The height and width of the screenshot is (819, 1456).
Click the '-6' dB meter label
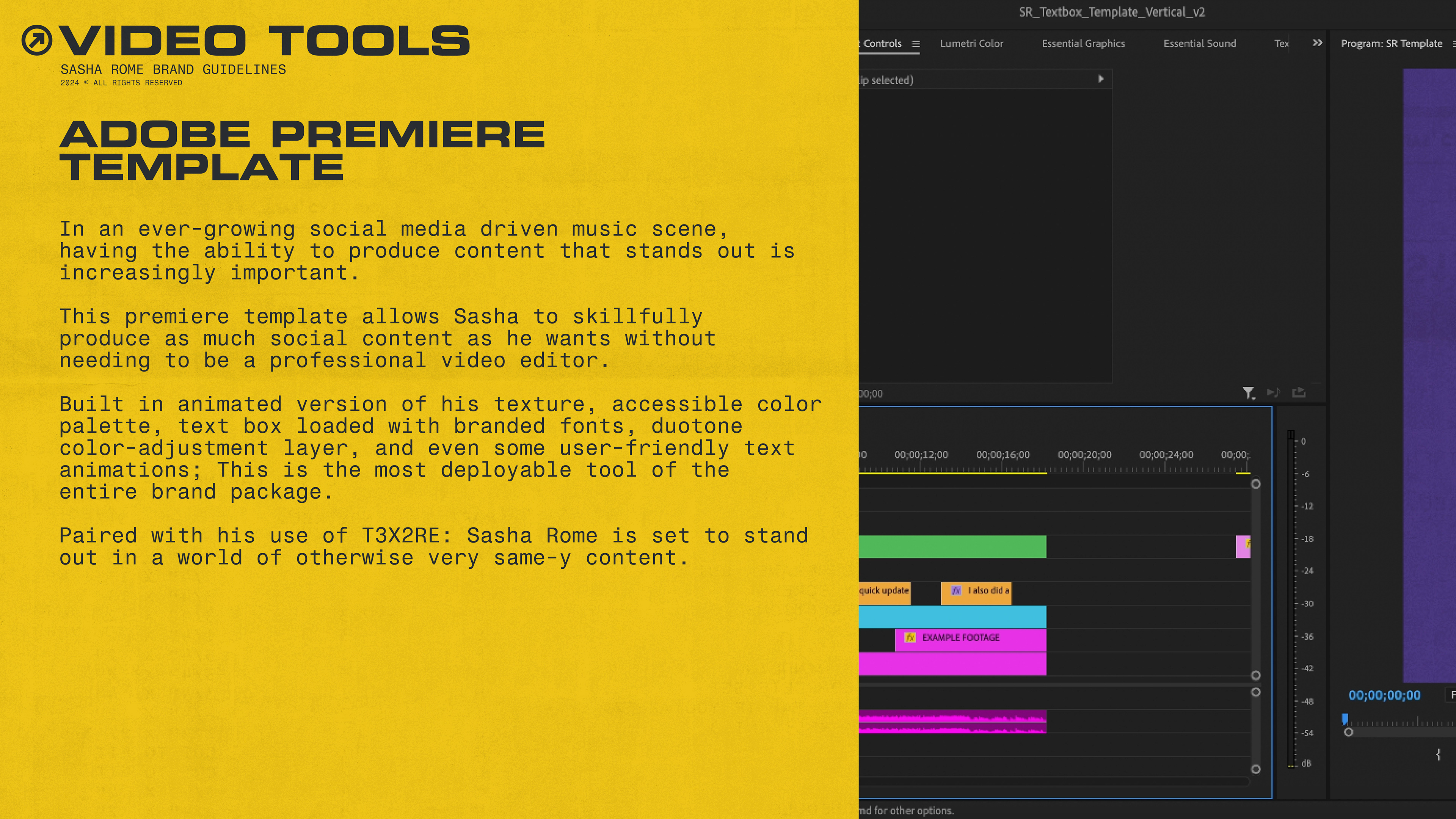tap(1305, 474)
